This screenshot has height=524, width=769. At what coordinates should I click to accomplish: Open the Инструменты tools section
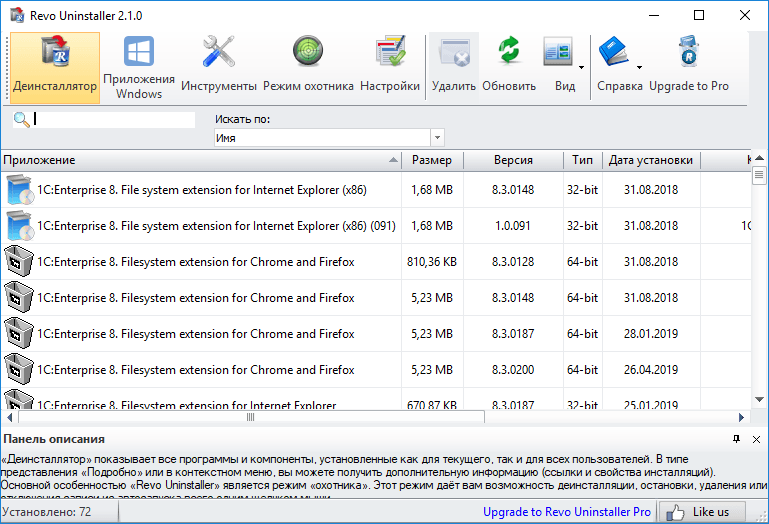coord(219,68)
